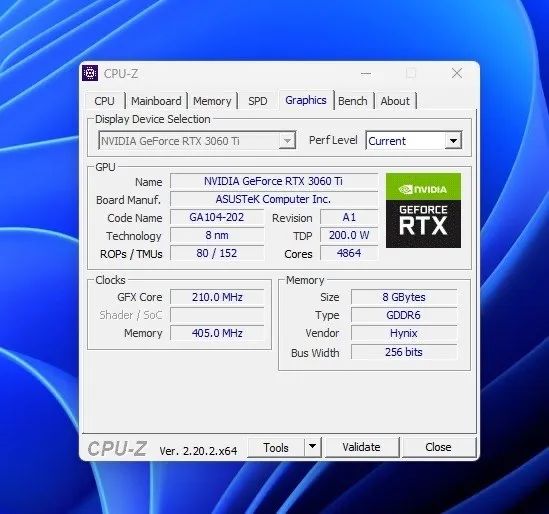Click the TDP 200.0 W value
The image size is (549, 514).
[x=349, y=235]
